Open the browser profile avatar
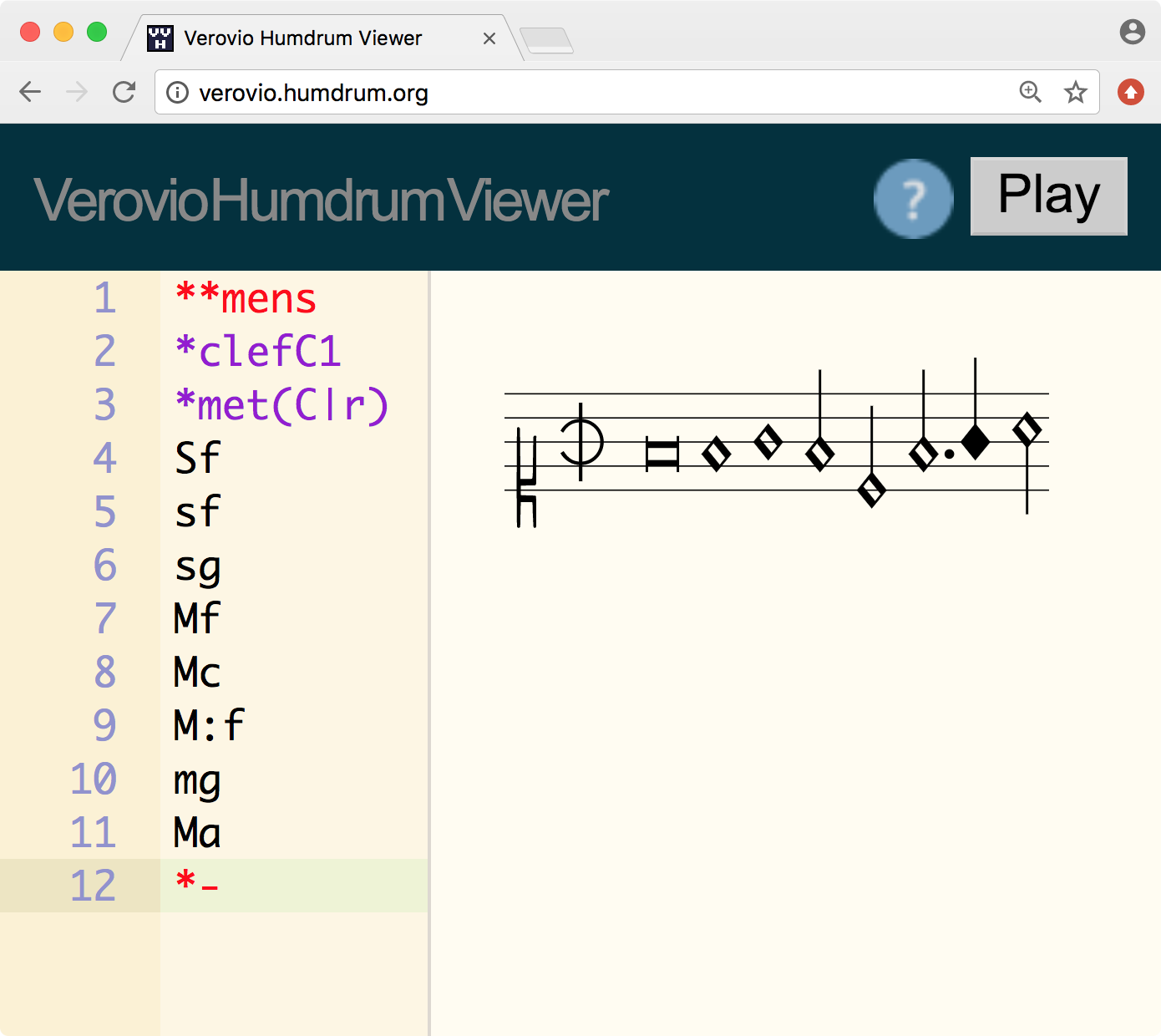 click(1132, 32)
